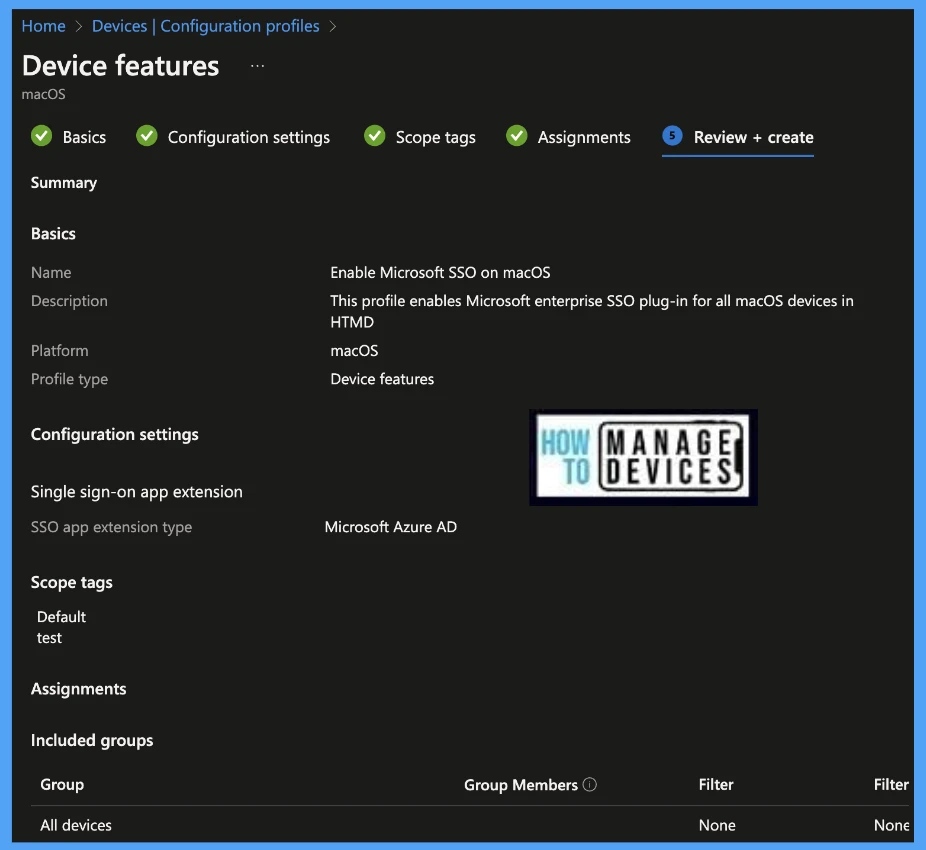Click the macOS subtitle under Device features

pos(43,95)
